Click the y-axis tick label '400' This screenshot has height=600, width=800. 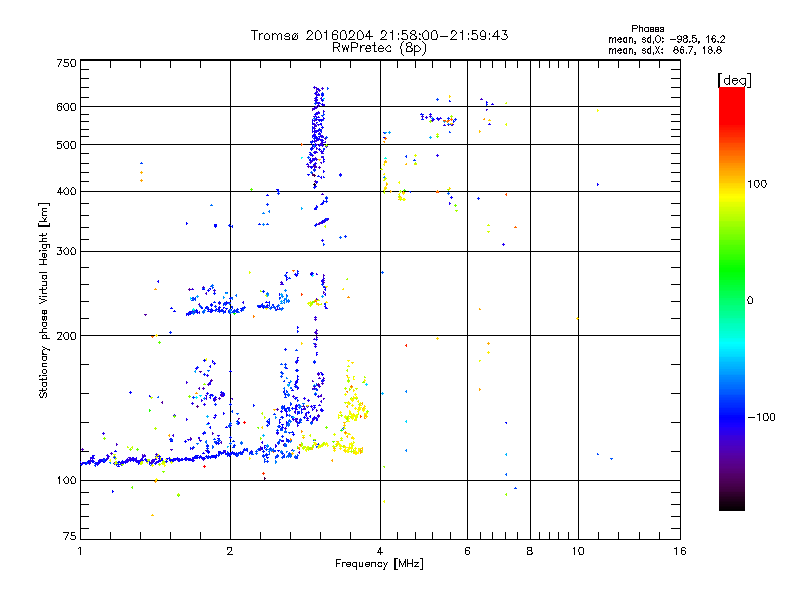tap(66, 192)
